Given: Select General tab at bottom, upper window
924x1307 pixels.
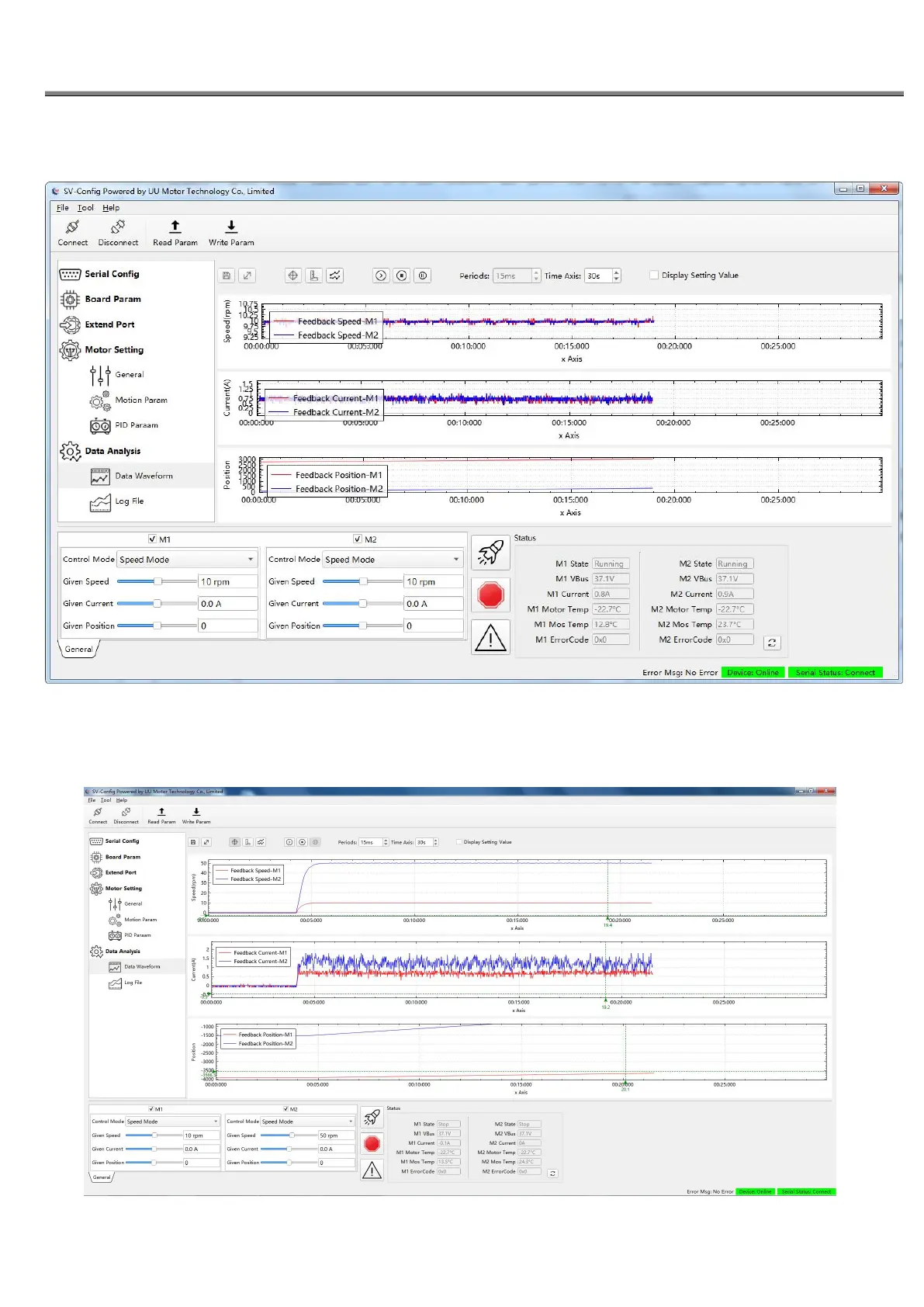Looking at the screenshot, I should pos(79,650).
